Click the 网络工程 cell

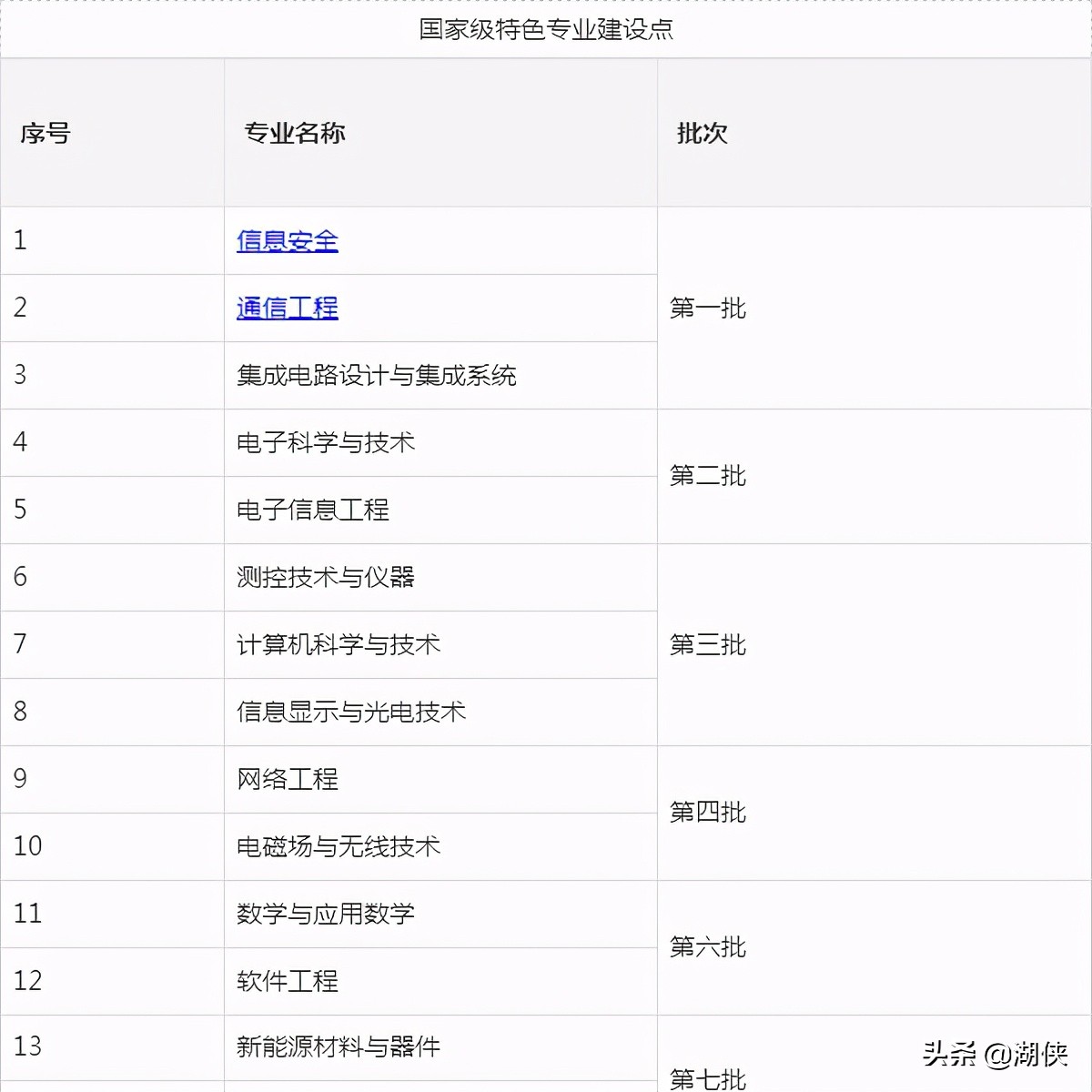coord(287,780)
